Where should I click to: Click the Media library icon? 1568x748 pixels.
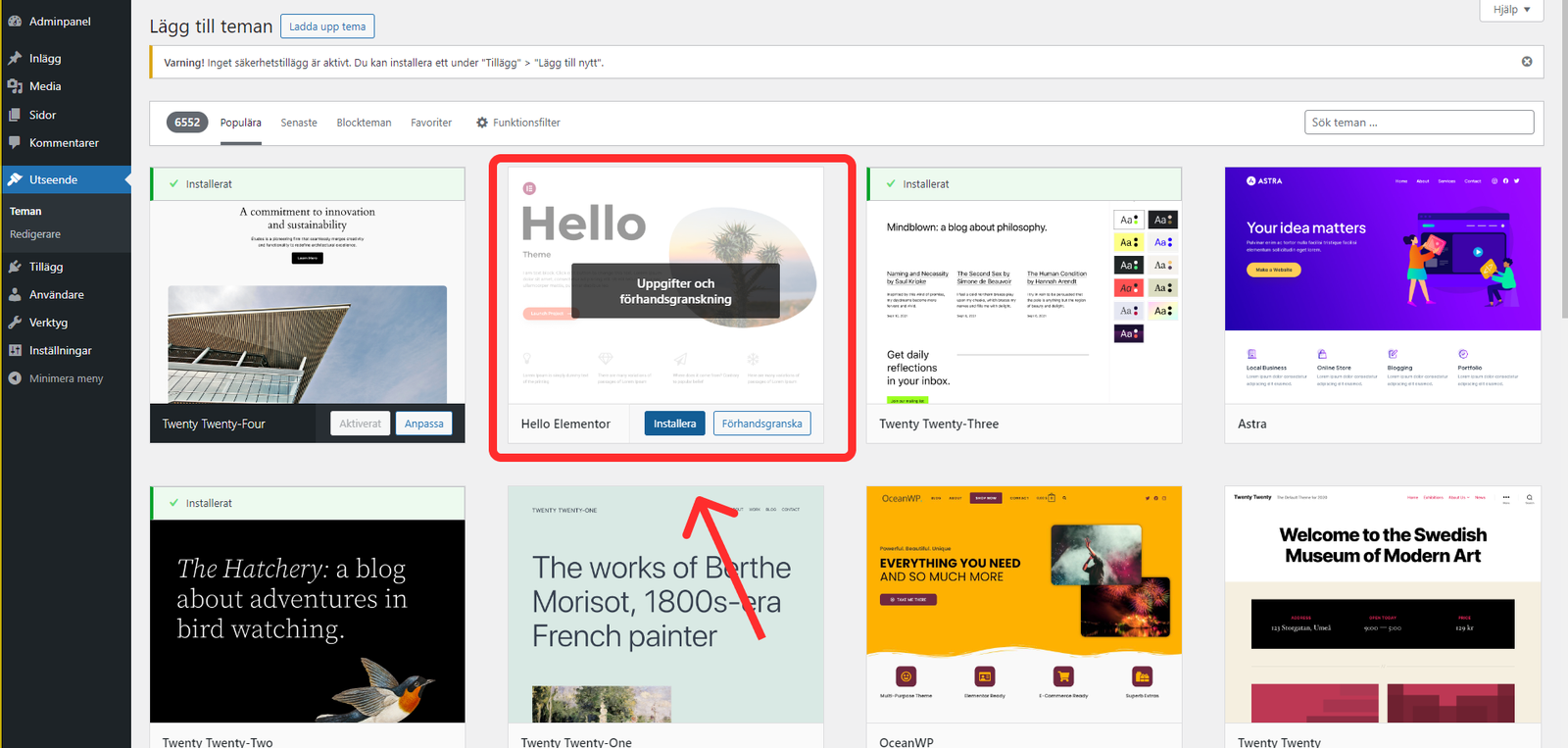[15, 86]
